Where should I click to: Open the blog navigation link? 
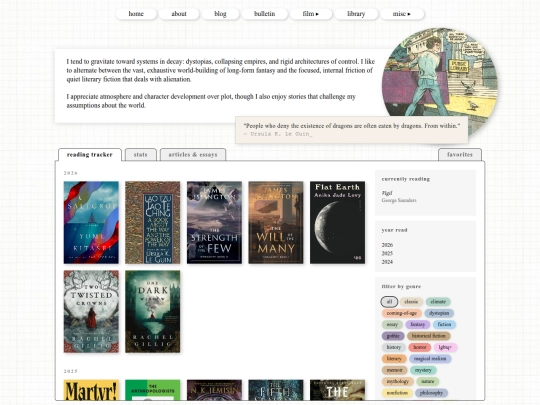(220, 14)
